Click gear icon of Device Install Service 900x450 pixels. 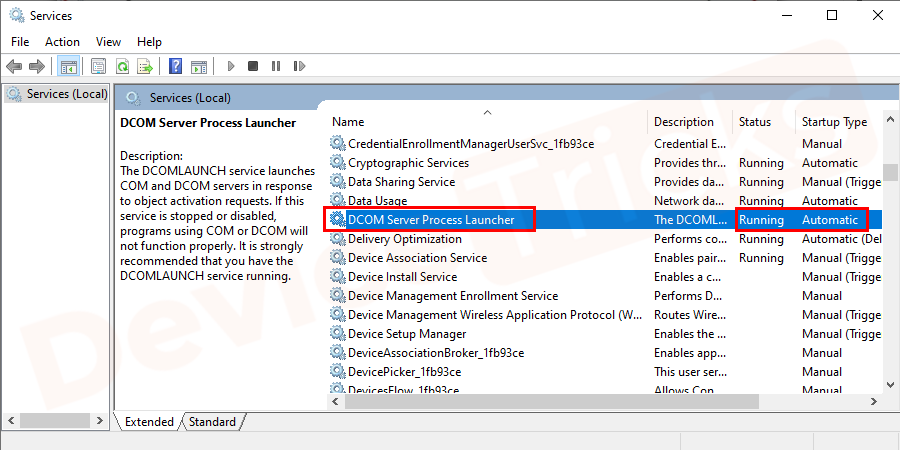(x=337, y=277)
